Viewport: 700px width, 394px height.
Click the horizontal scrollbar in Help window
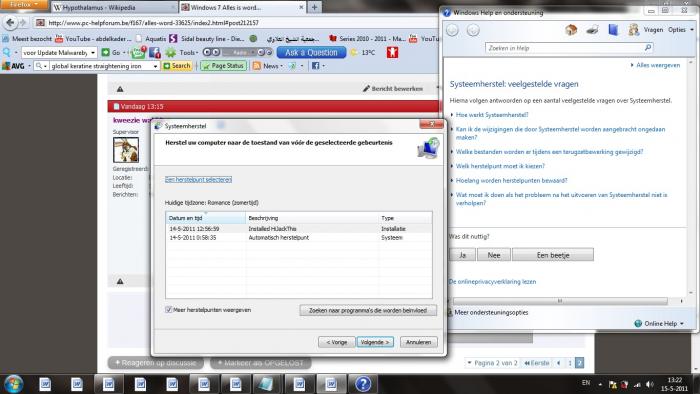[560, 301]
